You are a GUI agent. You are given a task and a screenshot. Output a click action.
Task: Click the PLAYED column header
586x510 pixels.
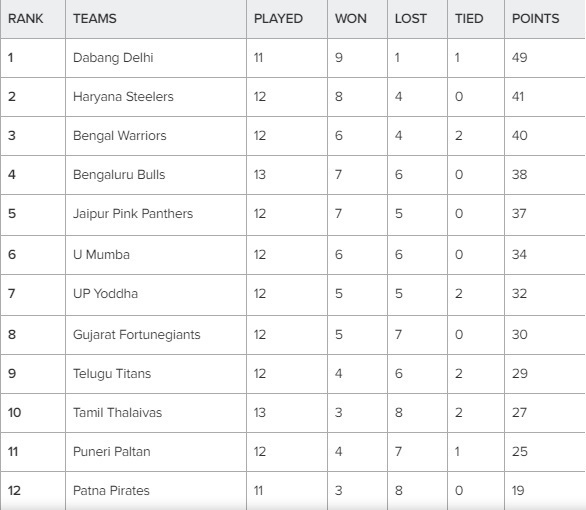click(x=278, y=18)
